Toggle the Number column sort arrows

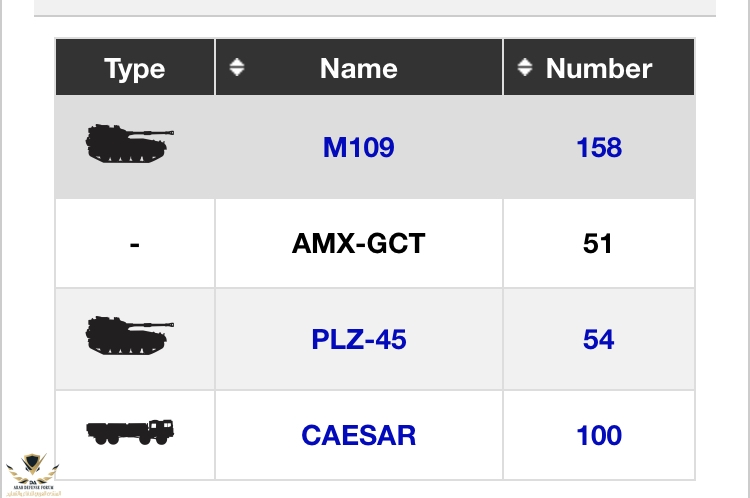(525, 67)
